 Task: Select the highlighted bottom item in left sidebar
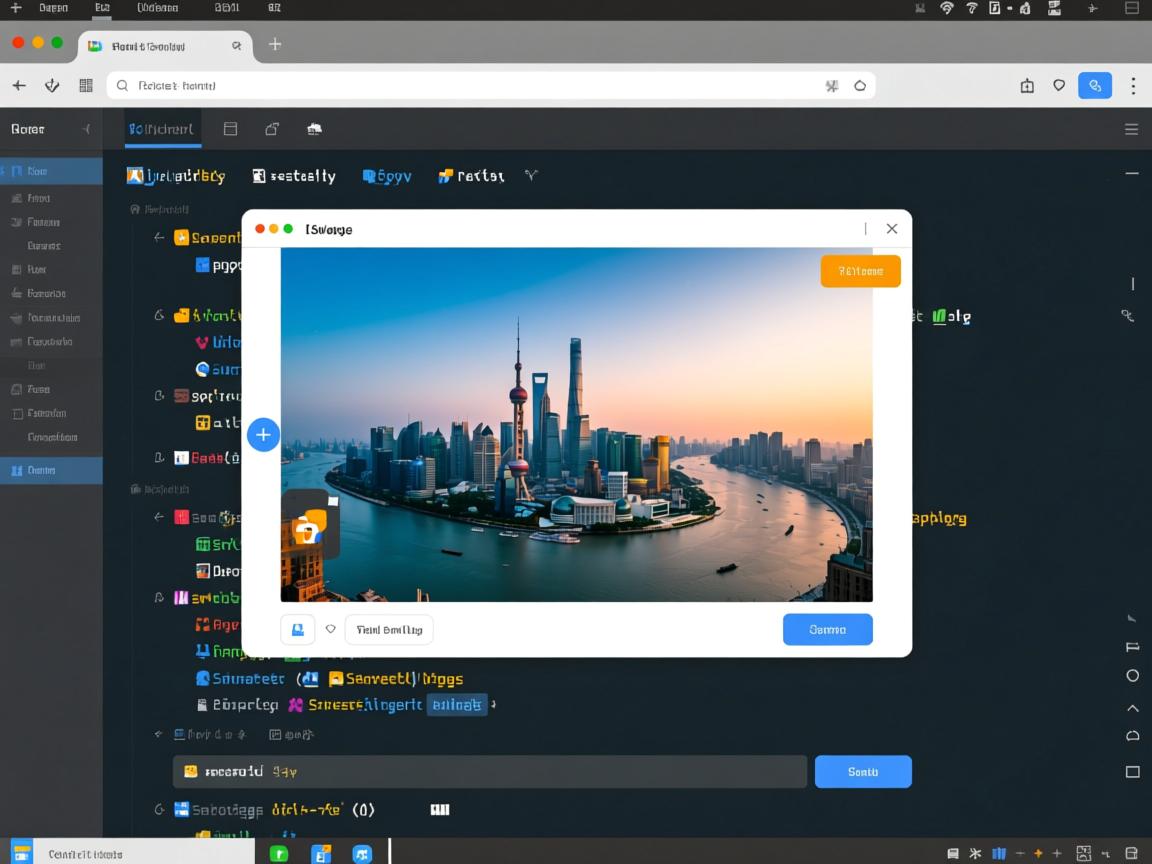pos(51,470)
